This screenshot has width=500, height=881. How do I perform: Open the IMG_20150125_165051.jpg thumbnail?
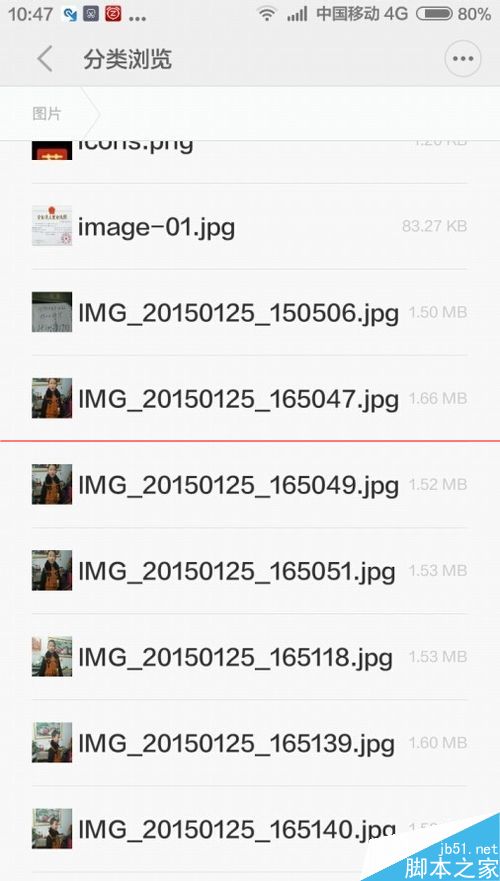(52, 570)
